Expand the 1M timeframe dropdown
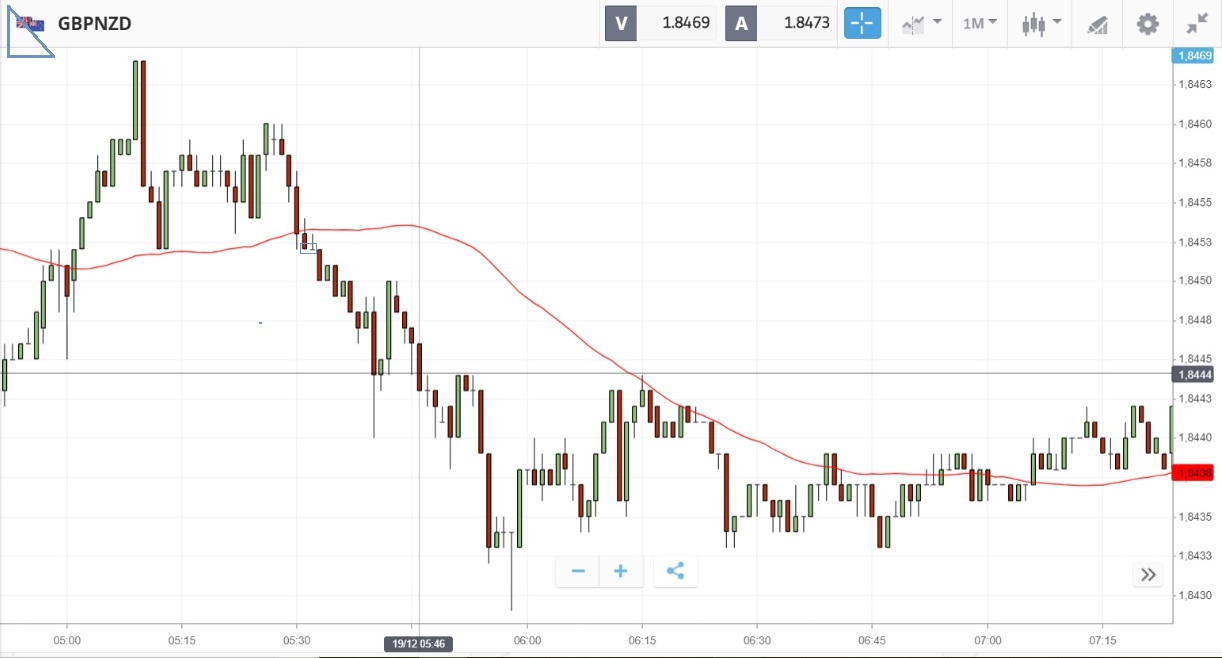Image resolution: width=1222 pixels, height=658 pixels. [980, 23]
